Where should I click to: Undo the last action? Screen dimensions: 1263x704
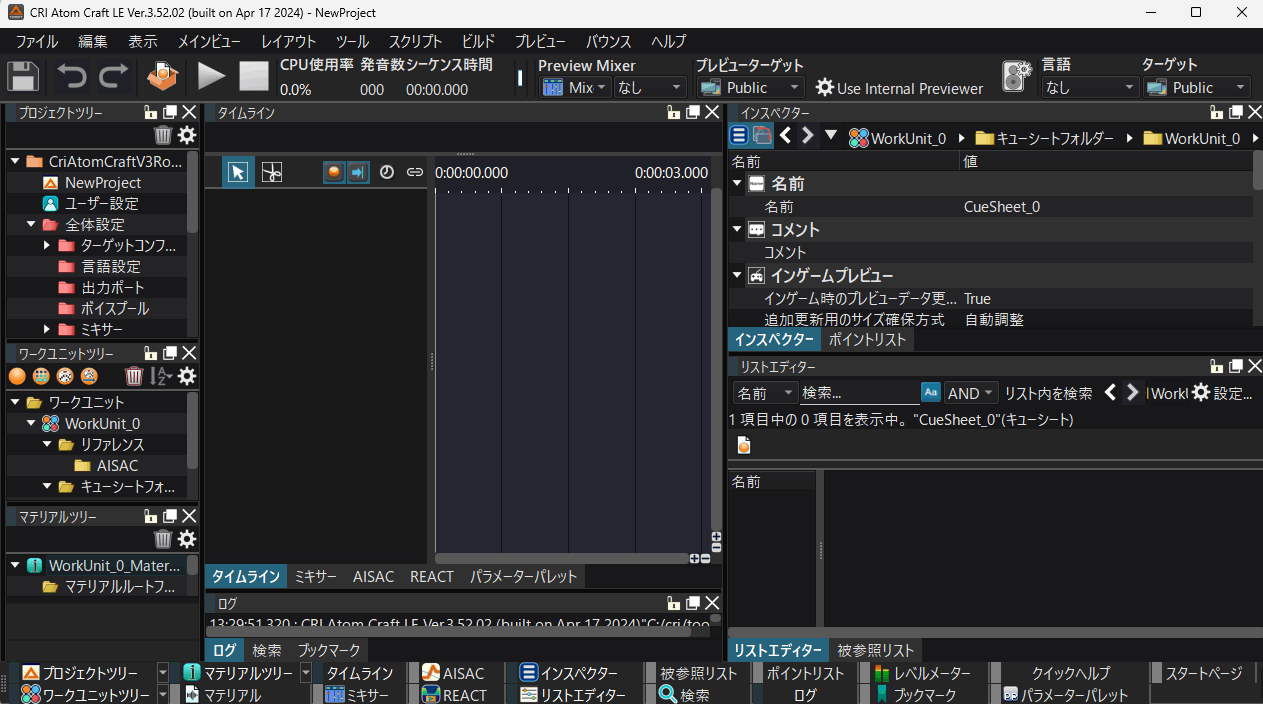(71, 77)
